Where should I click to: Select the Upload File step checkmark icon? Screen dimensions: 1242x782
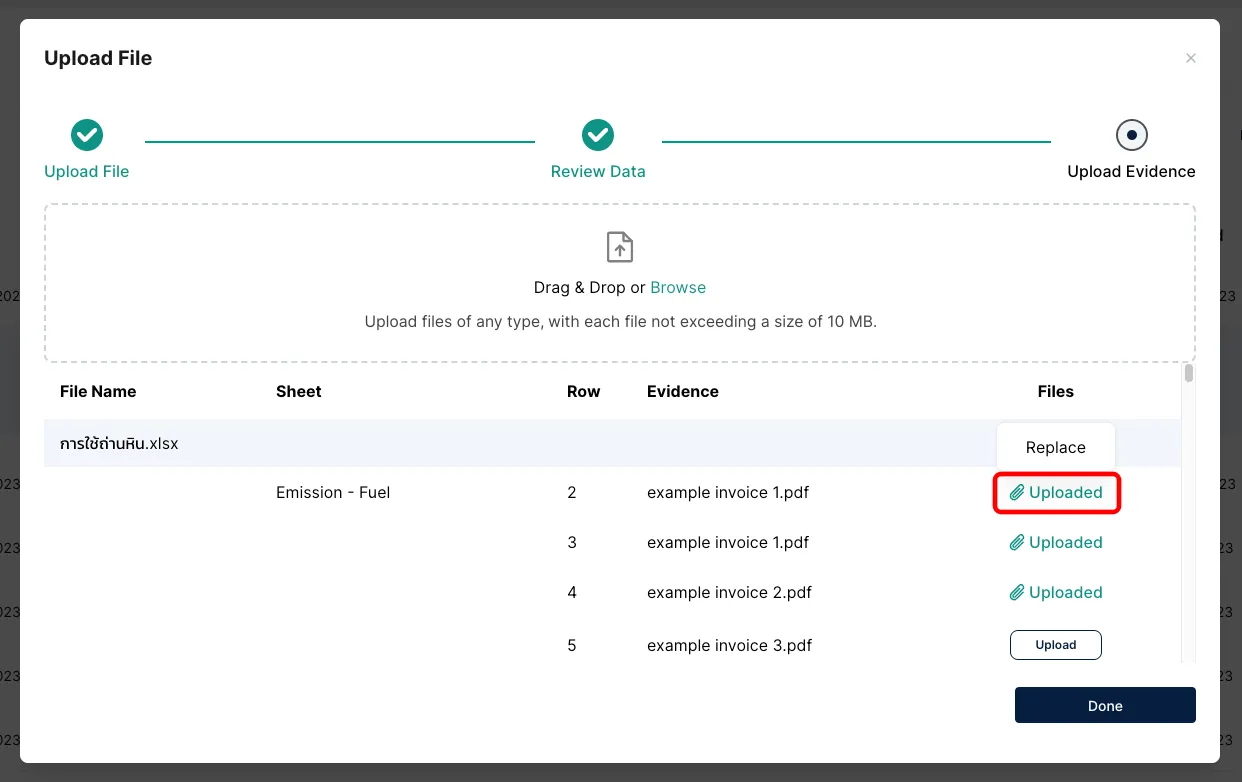[87, 135]
